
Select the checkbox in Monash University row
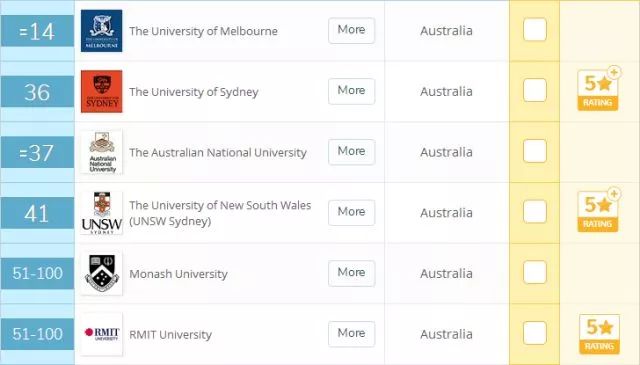(535, 272)
